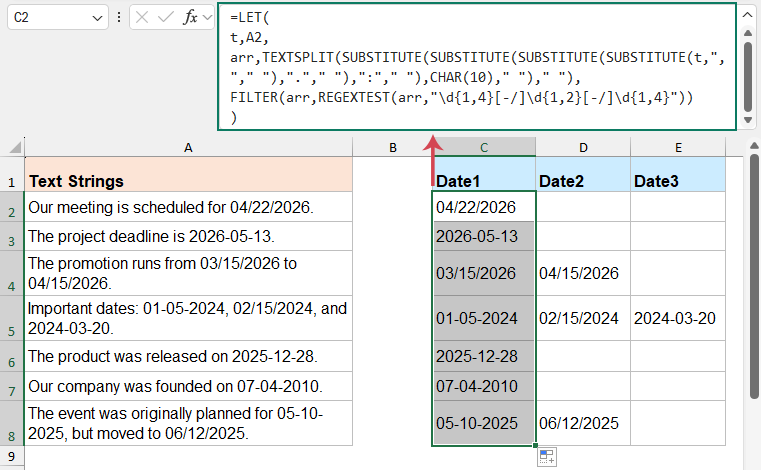Open the Name Box dropdown arrow

pos(97,18)
